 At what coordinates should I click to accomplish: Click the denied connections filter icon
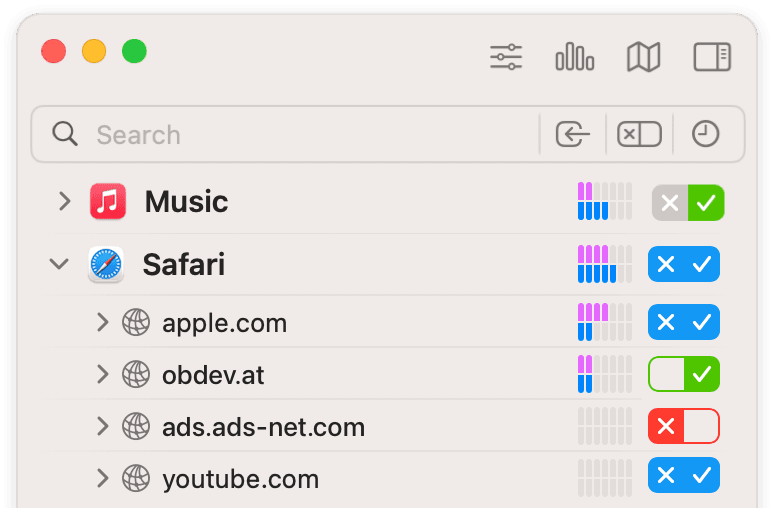(x=639, y=134)
